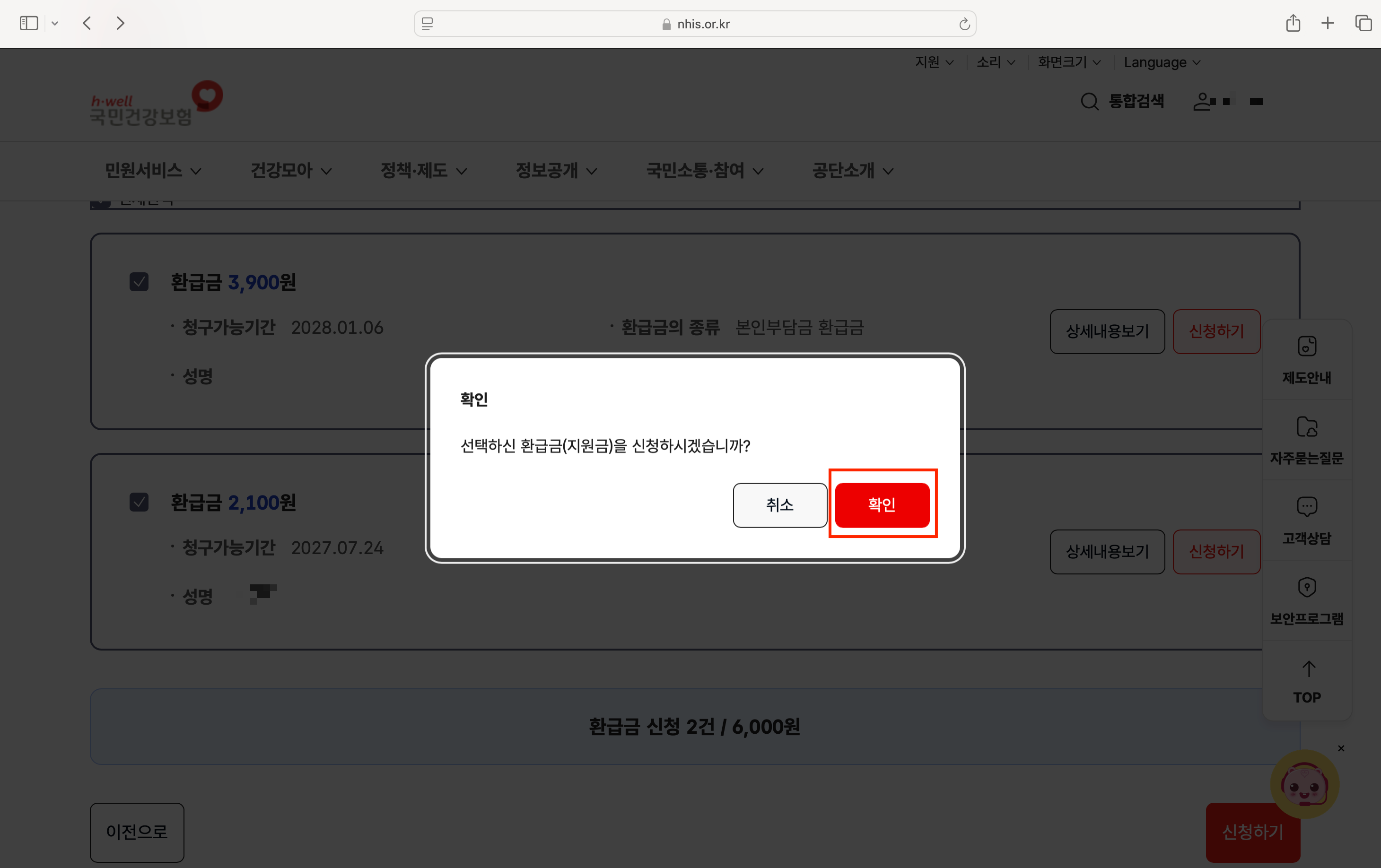
Task: Show tab overview icon in Safari
Action: pyautogui.click(x=1363, y=24)
